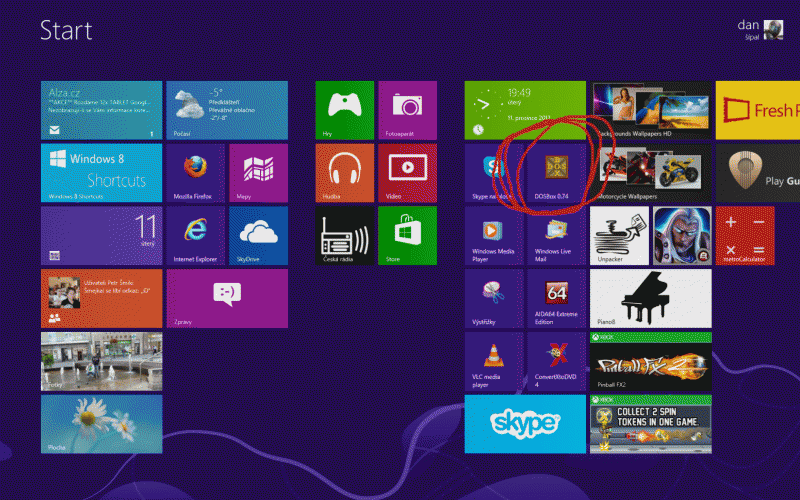Click the dan user account picture

tap(773, 30)
